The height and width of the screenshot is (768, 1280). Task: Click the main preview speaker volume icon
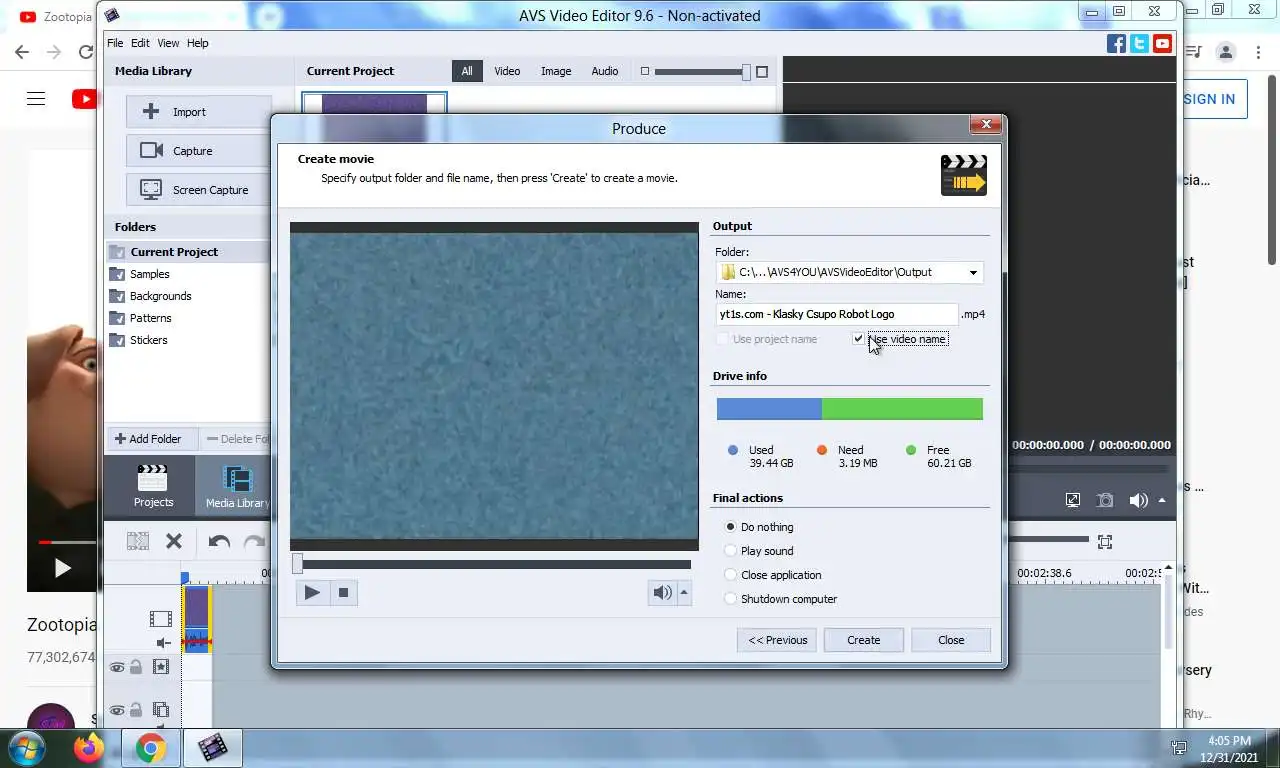1138,500
